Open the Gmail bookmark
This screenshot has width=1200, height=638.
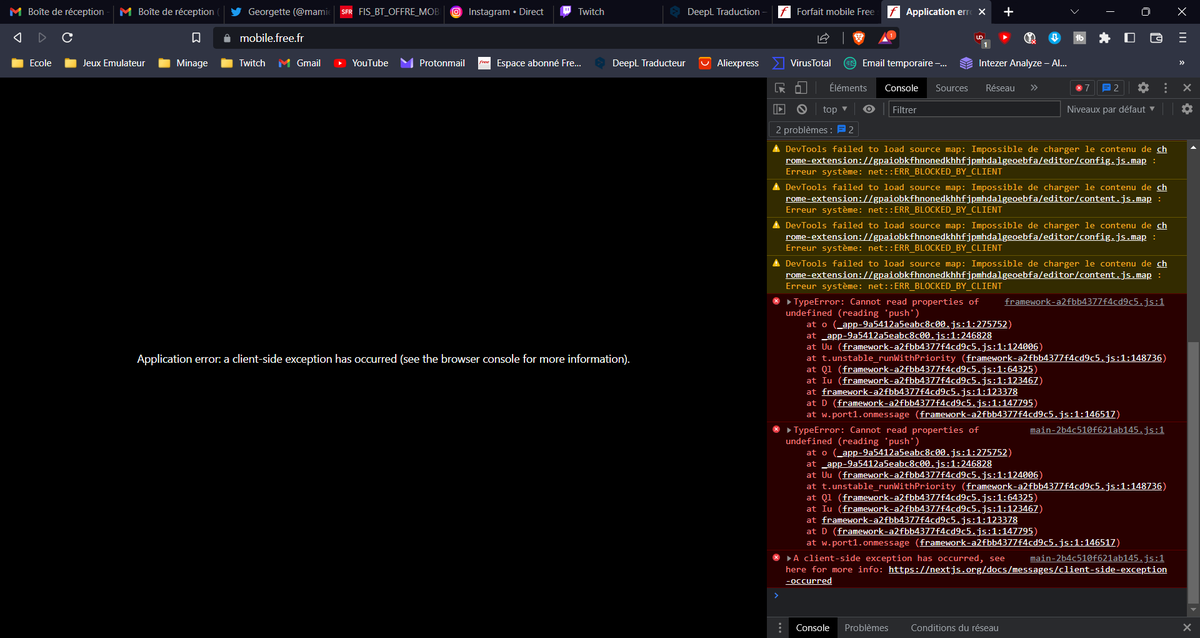pos(299,63)
